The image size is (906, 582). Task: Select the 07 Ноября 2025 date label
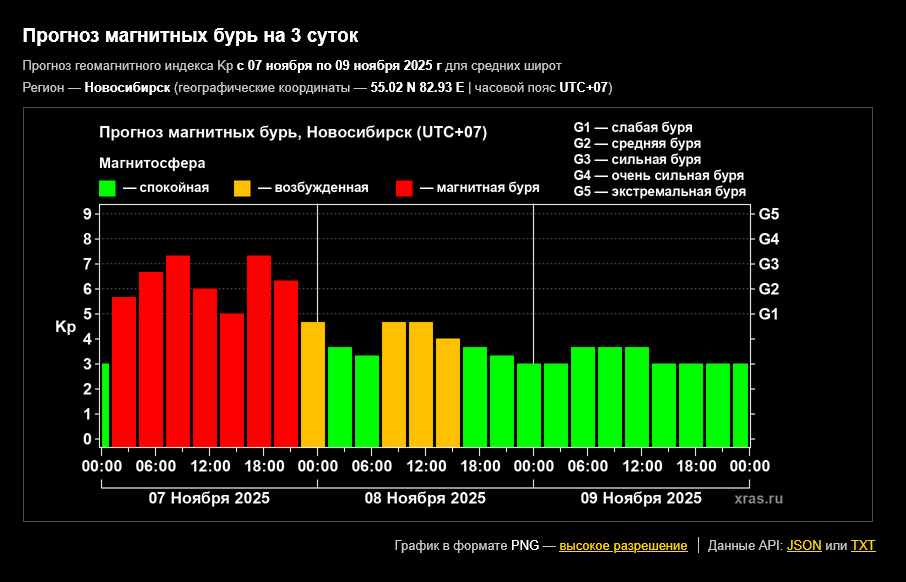pyautogui.click(x=209, y=498)
